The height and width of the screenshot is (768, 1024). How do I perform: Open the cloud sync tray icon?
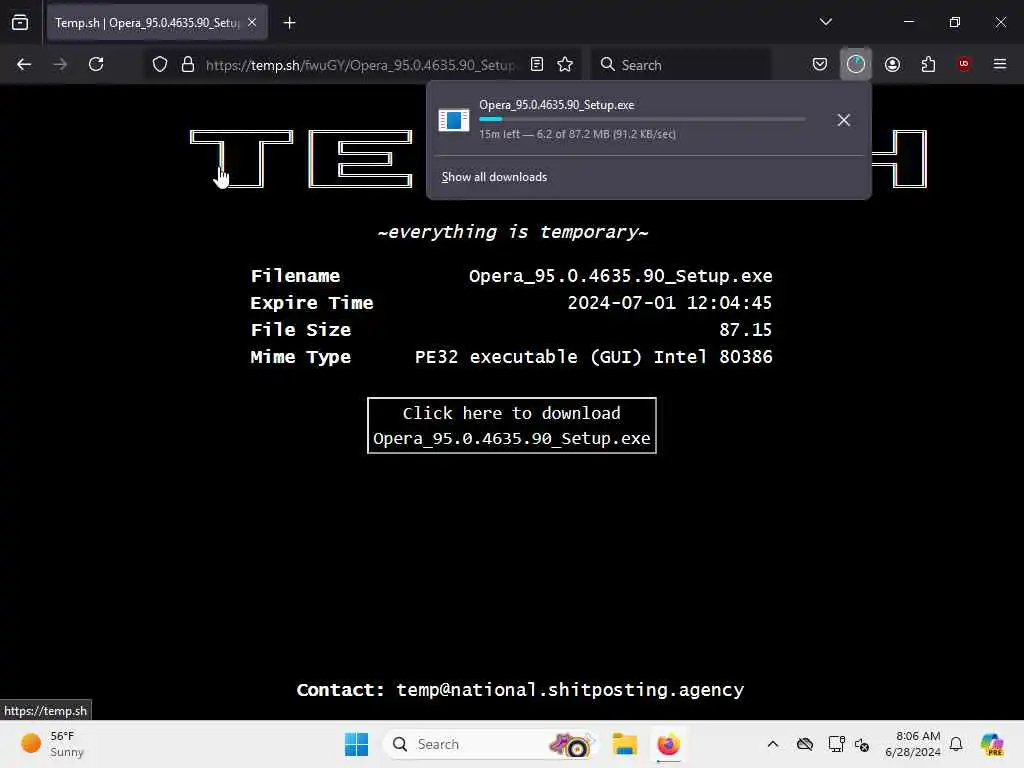tap(805, 744)
